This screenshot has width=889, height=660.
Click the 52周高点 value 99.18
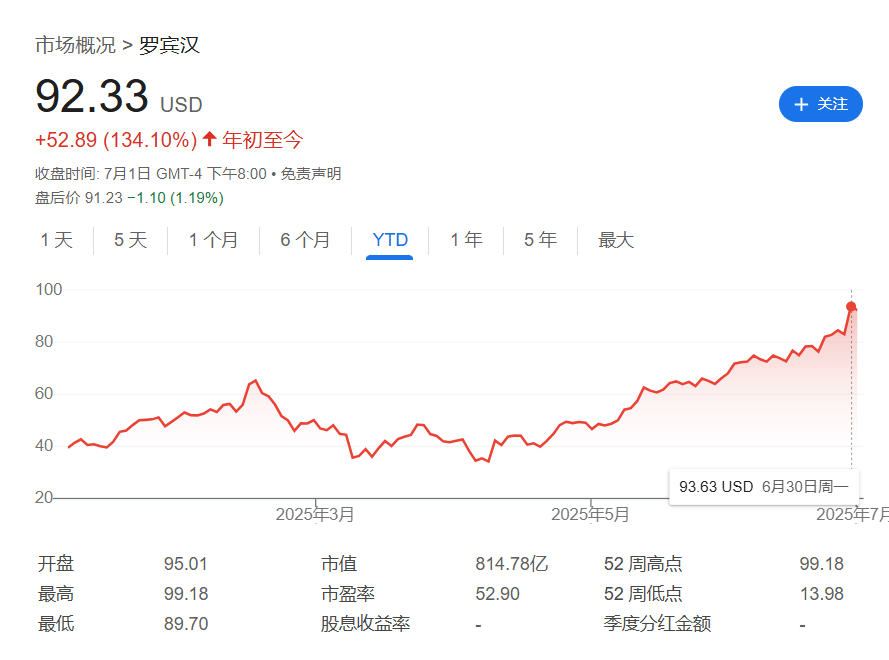(820, 564)
